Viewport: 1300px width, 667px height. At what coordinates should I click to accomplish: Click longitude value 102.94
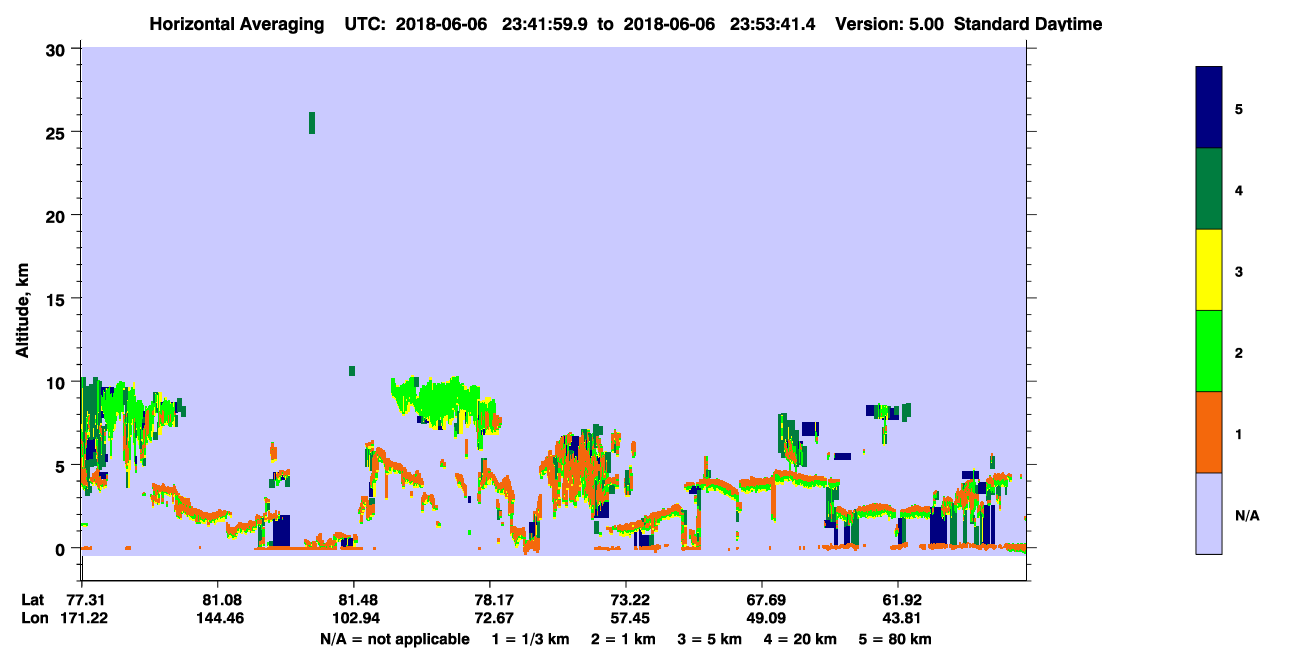click(354, 618)
